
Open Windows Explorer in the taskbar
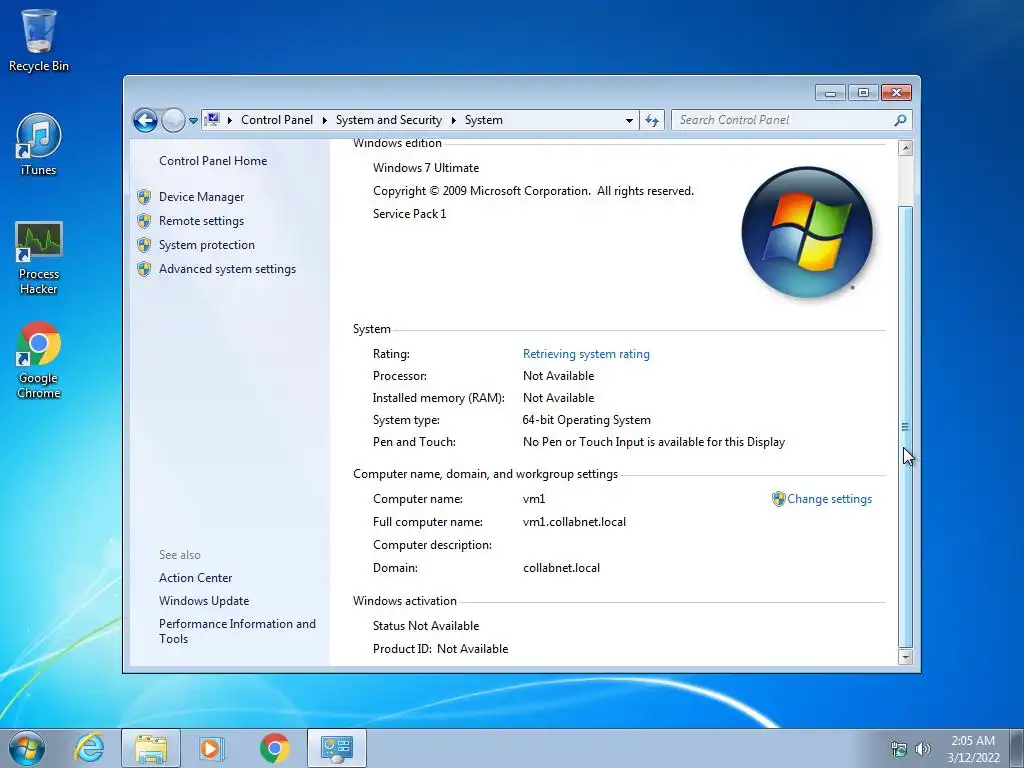tap(151, 748)
